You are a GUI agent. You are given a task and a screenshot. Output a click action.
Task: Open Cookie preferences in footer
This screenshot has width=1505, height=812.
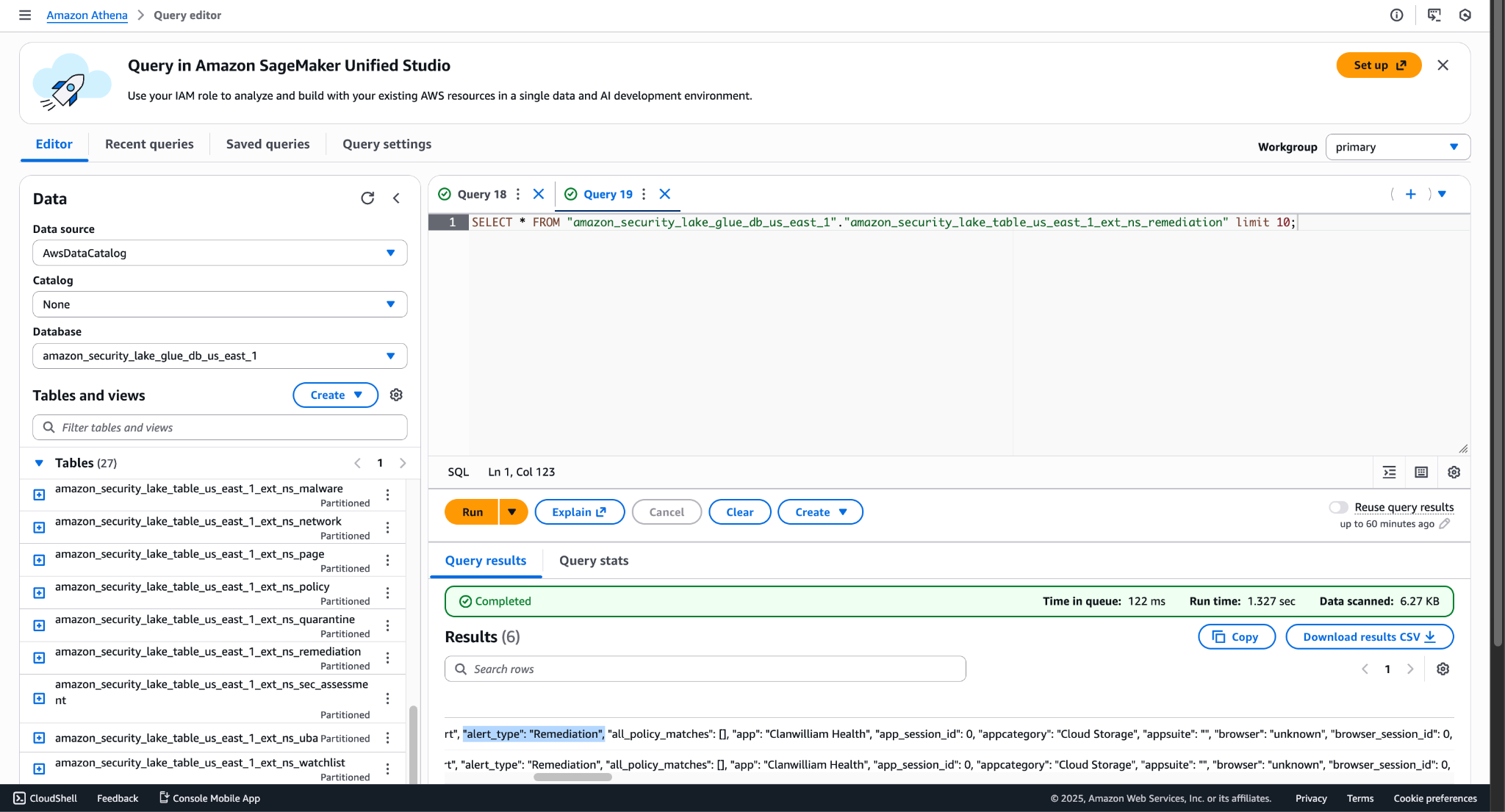(x=1434, y=799)
